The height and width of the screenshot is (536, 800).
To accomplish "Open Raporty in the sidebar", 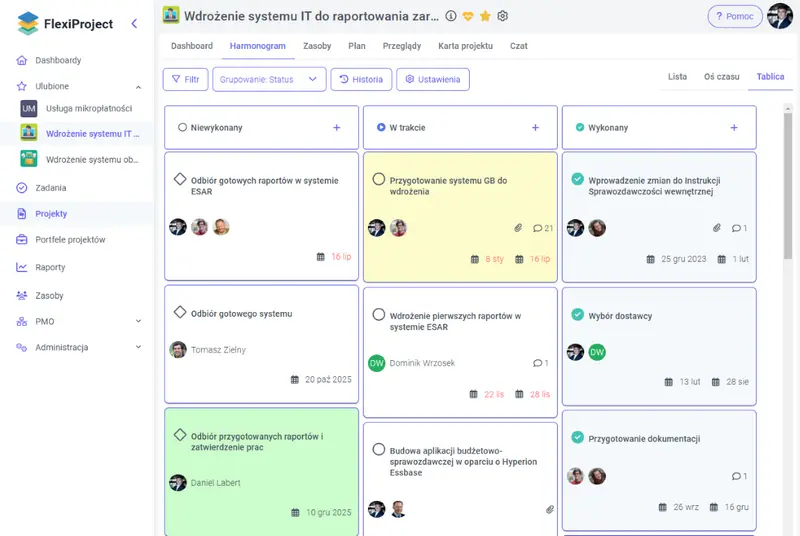I will pos(50,267).
